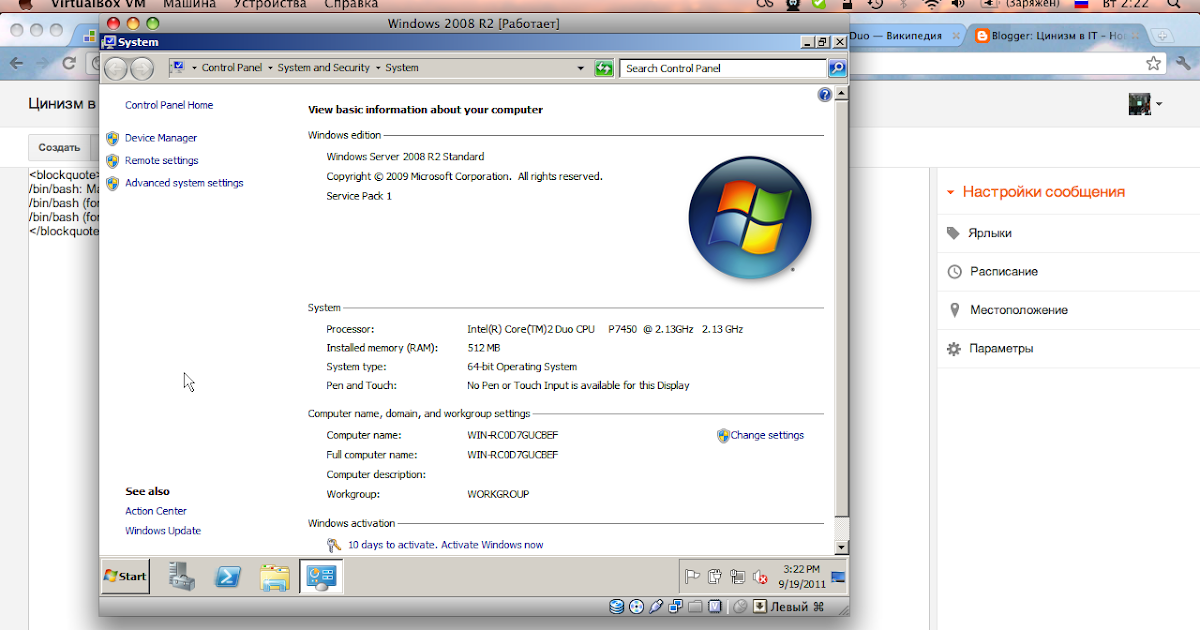The image size is (1200, 630).
Task: Click the muted speaker tray icon
Action: click(x=760, y=576)
